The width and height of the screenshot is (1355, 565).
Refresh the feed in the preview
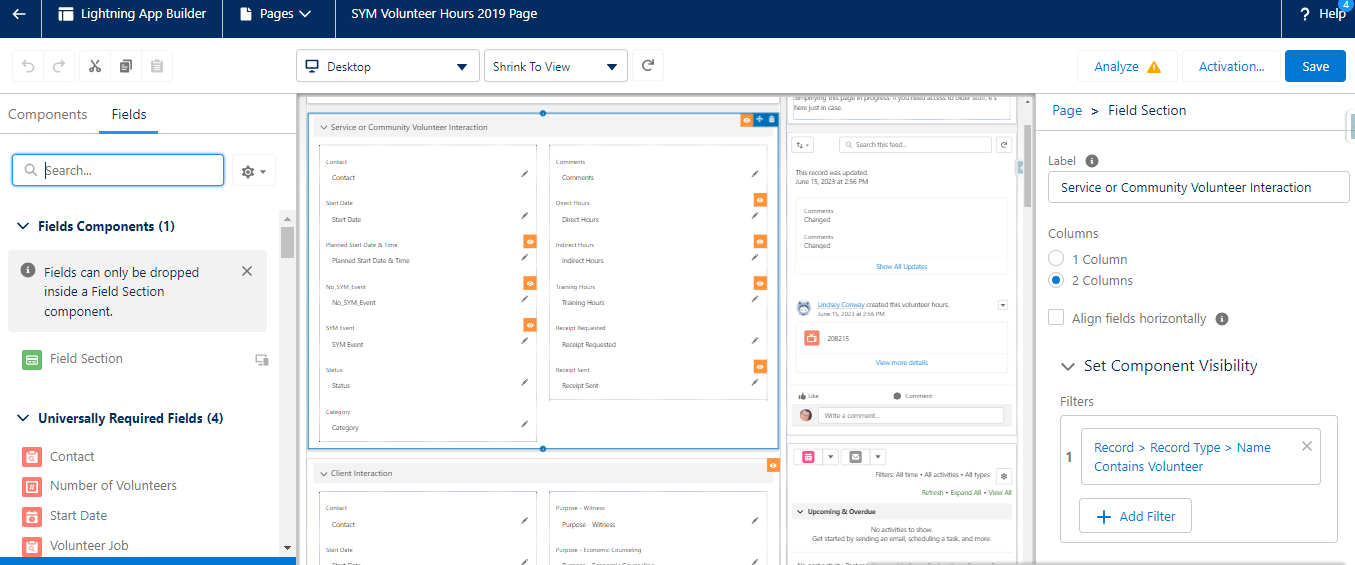[1004, 145]
